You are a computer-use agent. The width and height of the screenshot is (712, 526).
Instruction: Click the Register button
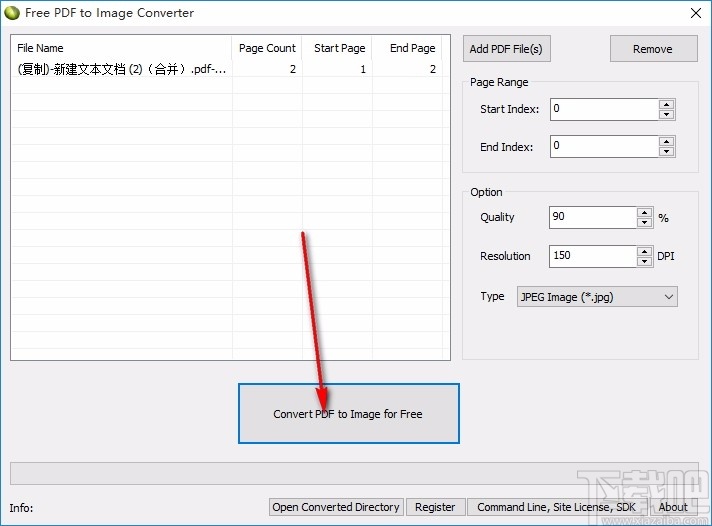click(x=435, y=507)
